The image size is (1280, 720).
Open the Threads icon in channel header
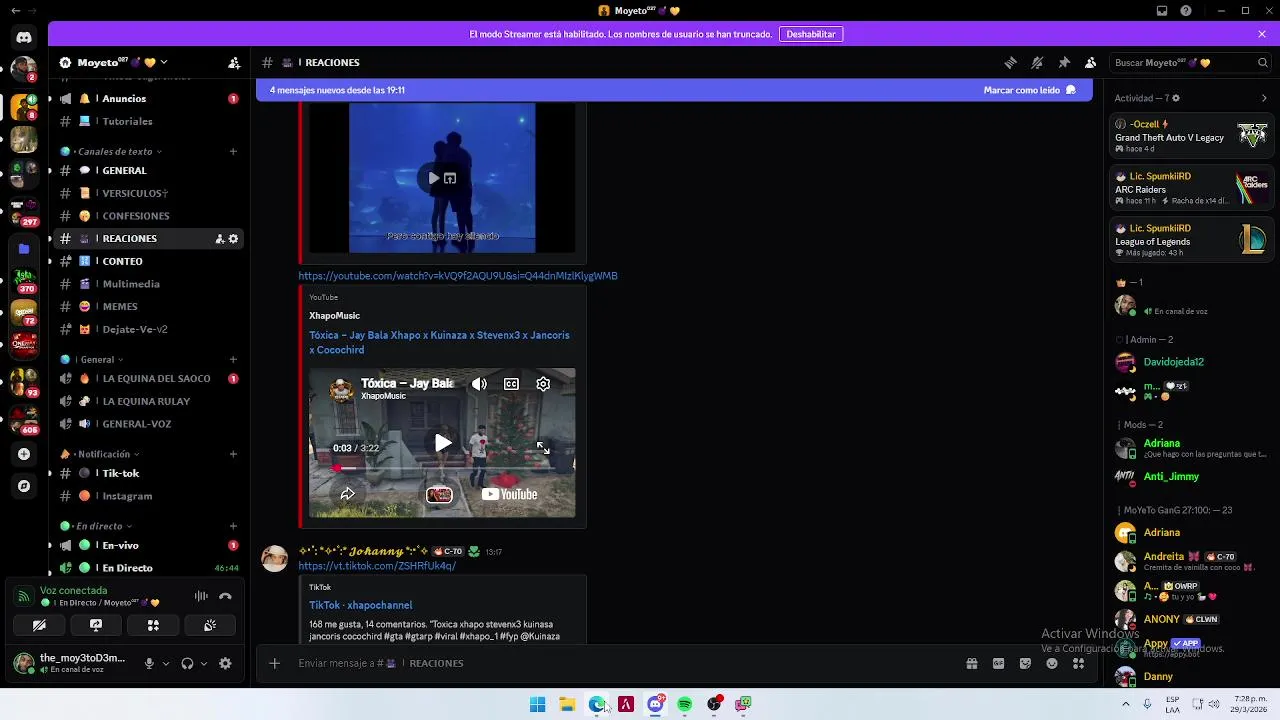1010,62
